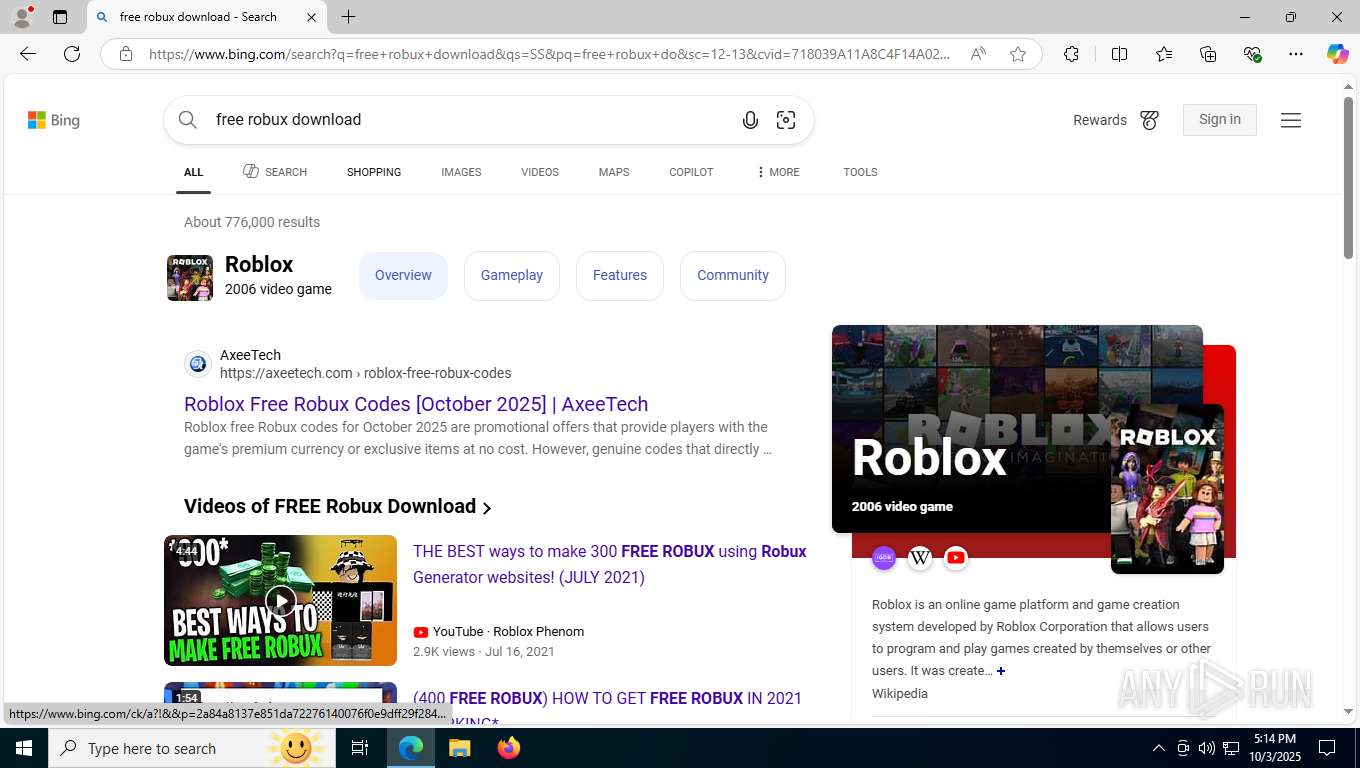Switch to the IMAGES tab

click(x=461, y=172)
